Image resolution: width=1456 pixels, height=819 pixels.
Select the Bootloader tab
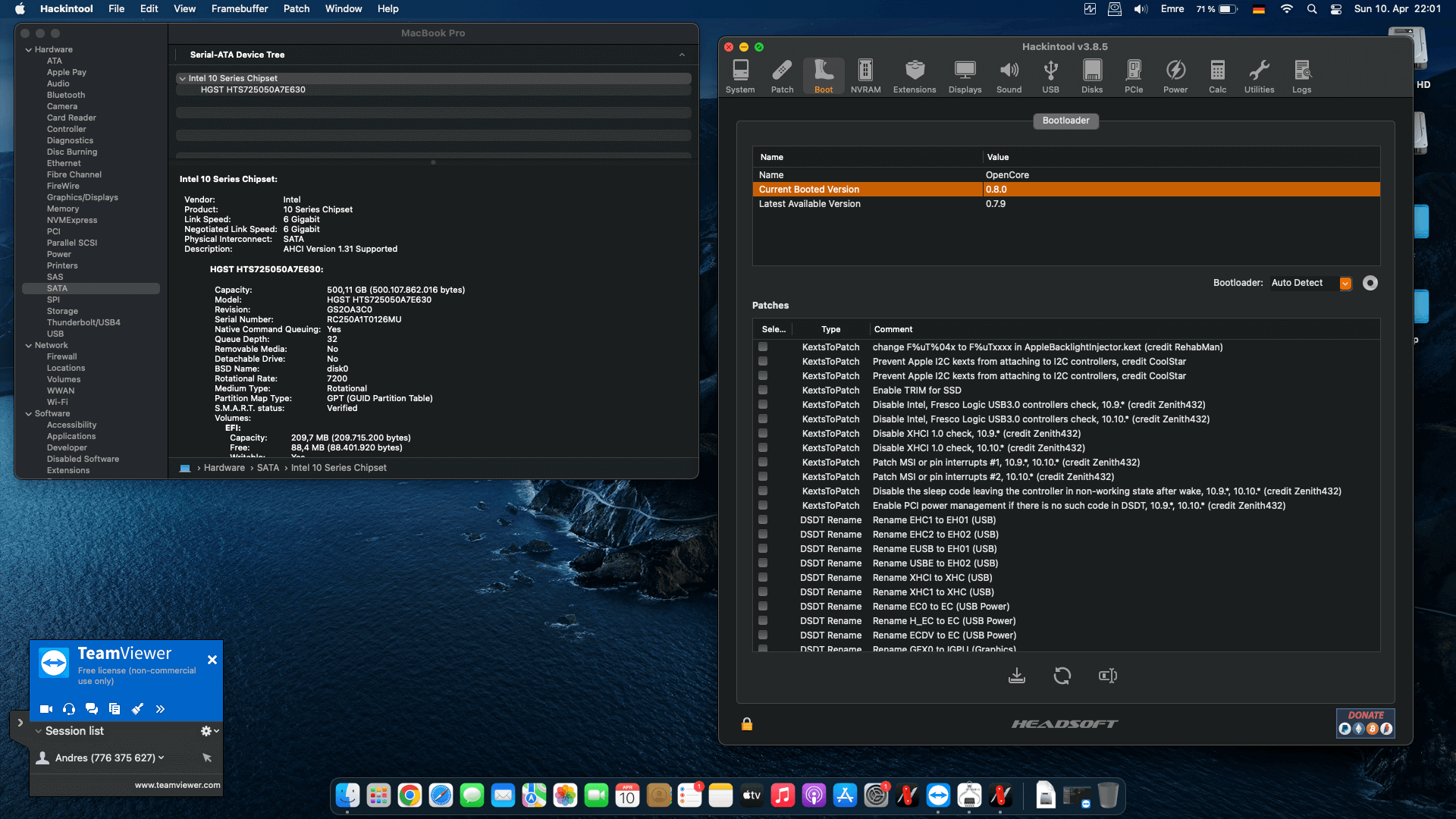point(1065,121)
